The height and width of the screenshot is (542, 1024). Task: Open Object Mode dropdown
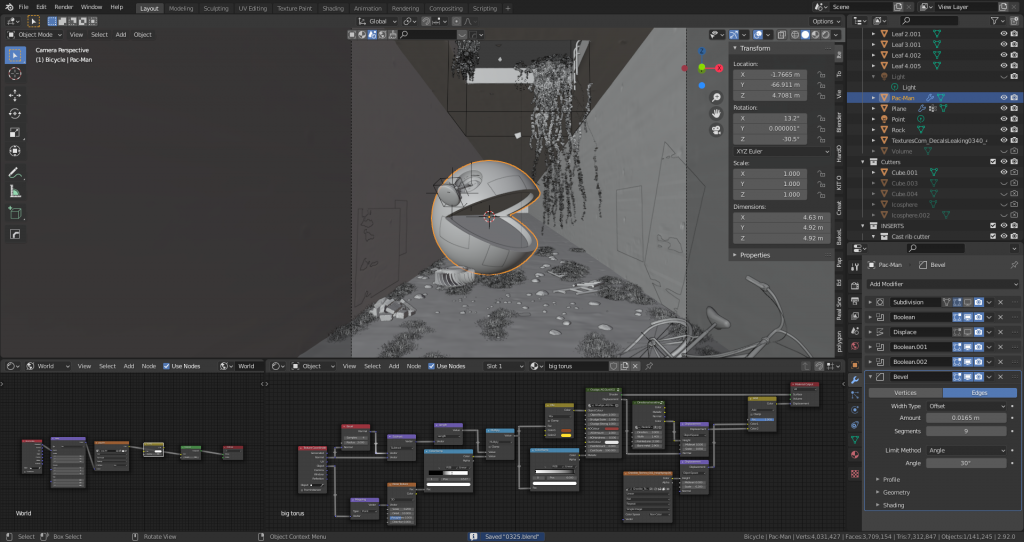pyautogui.click(x=35, y=35)
